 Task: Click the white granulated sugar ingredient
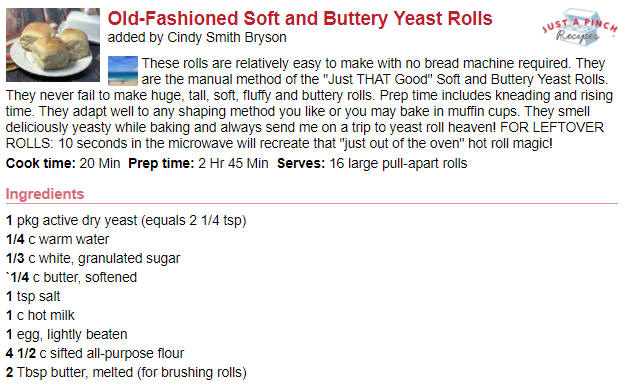click(93, 258)
